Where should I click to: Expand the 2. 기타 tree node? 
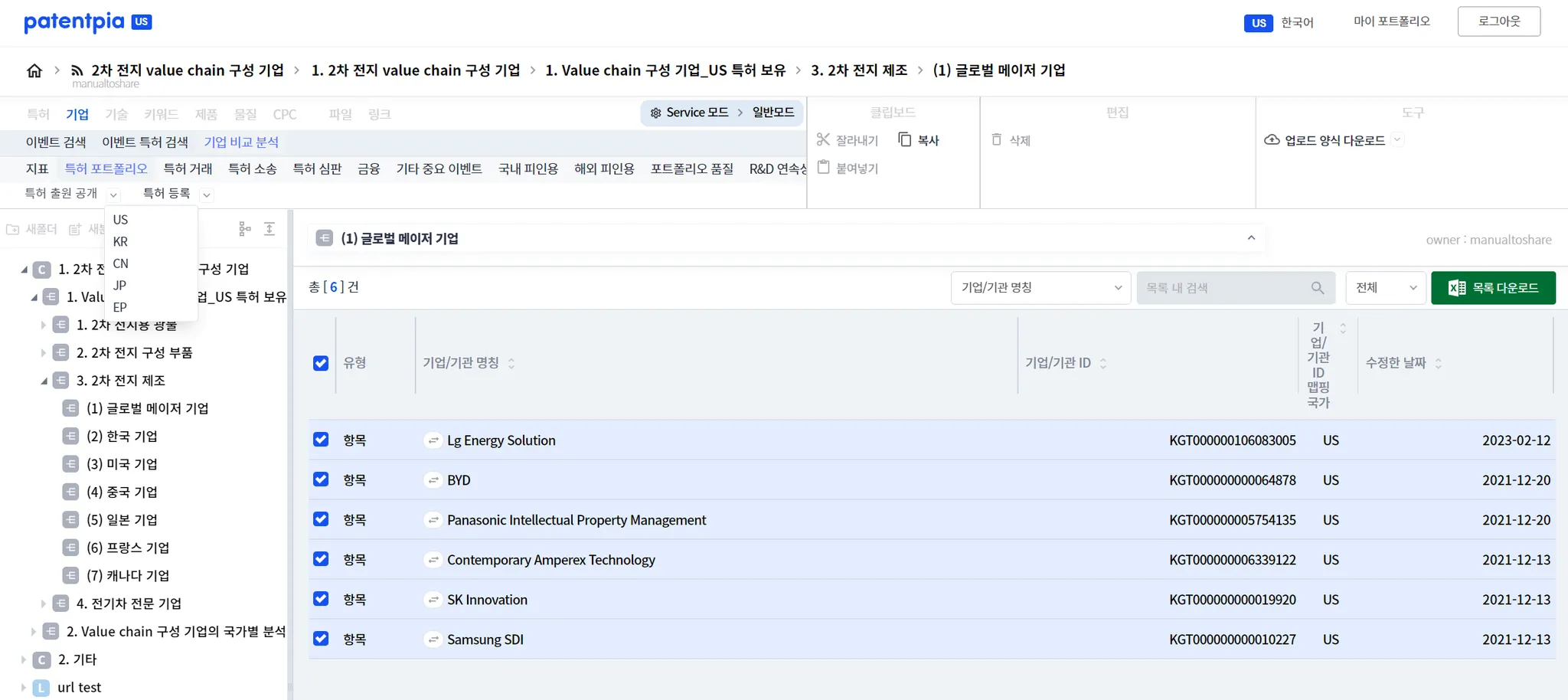pos(24,659)
